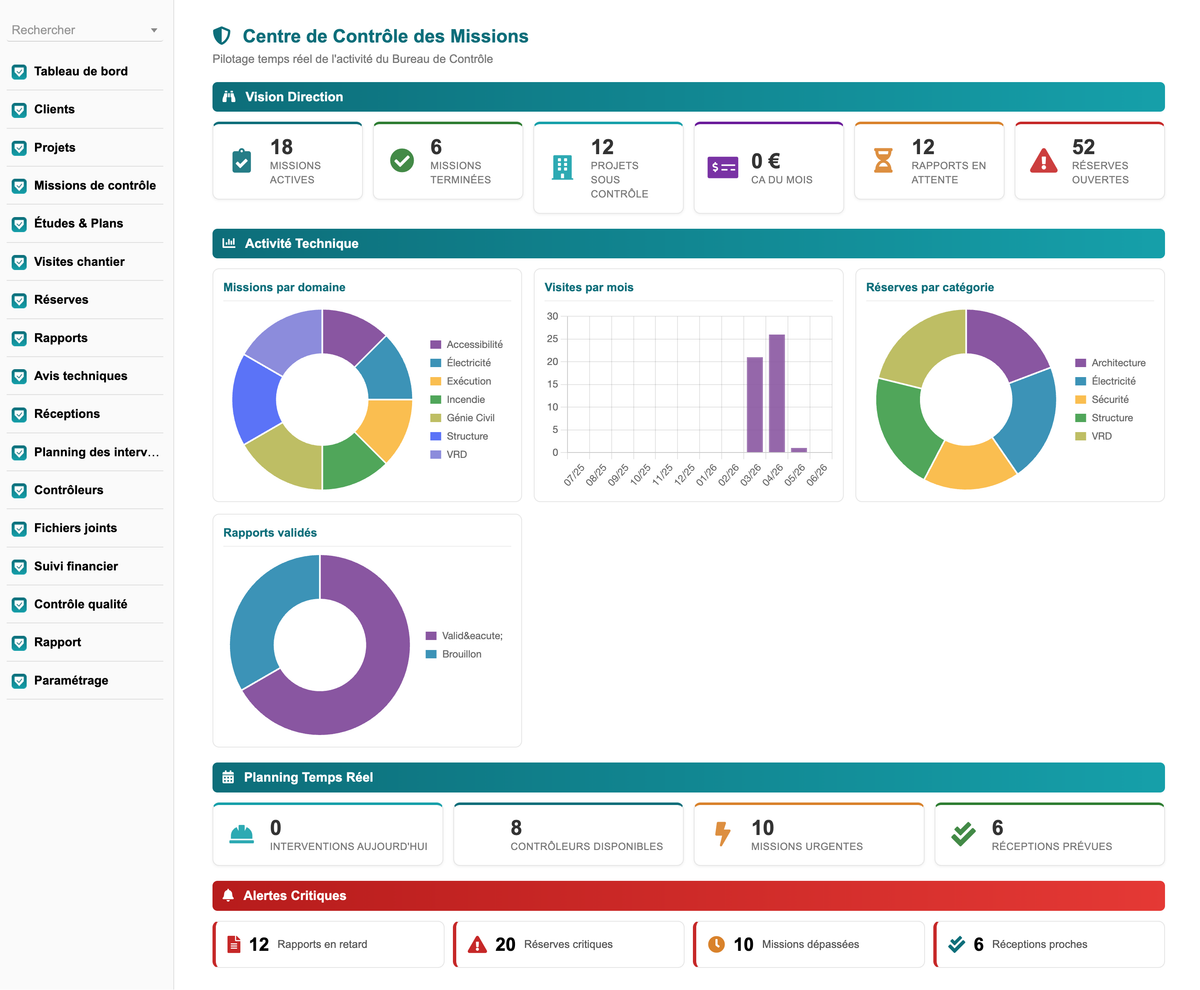Click the calendar icon in Planning Temps Réel header
The height and width of the screenshot is (990, 1200).
pos(228,777)
